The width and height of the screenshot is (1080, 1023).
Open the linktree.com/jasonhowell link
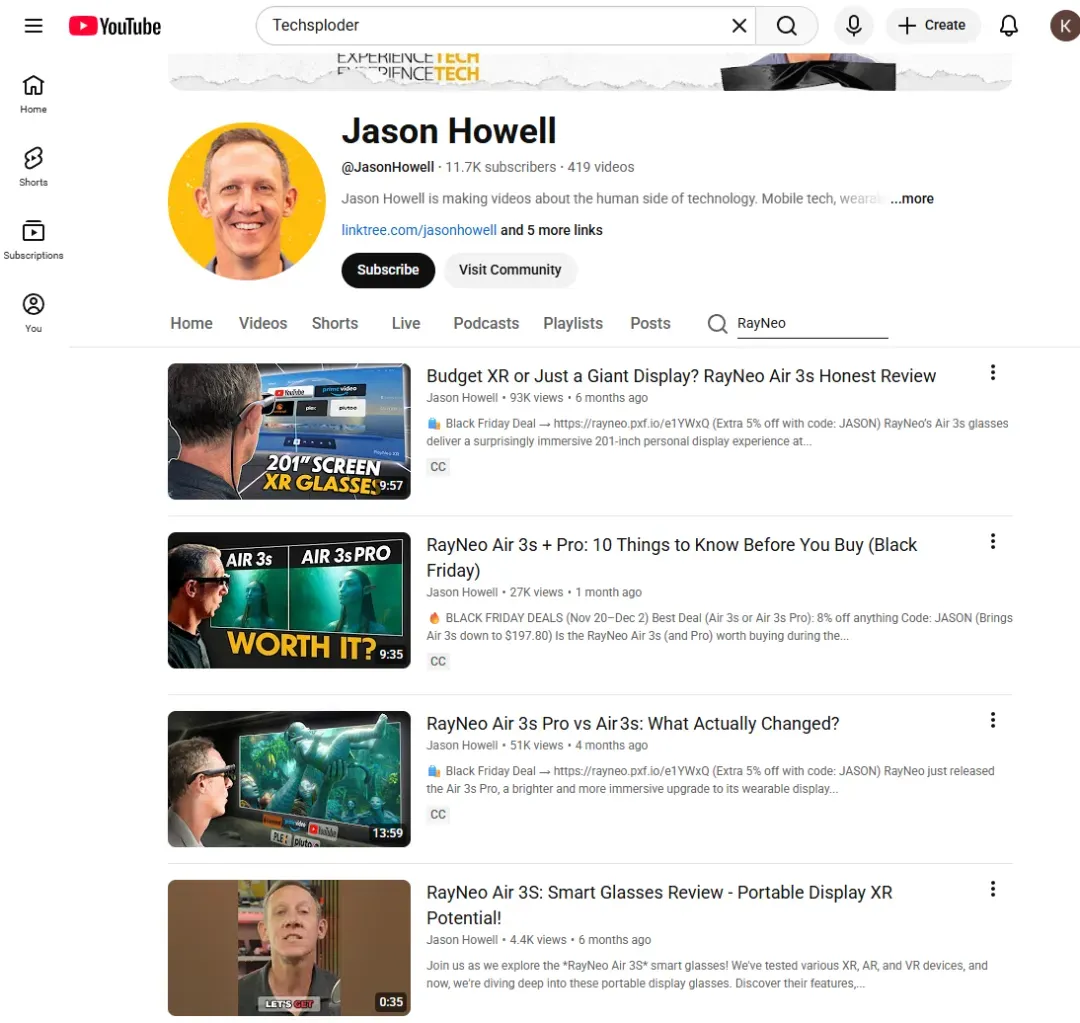(419, 230)
